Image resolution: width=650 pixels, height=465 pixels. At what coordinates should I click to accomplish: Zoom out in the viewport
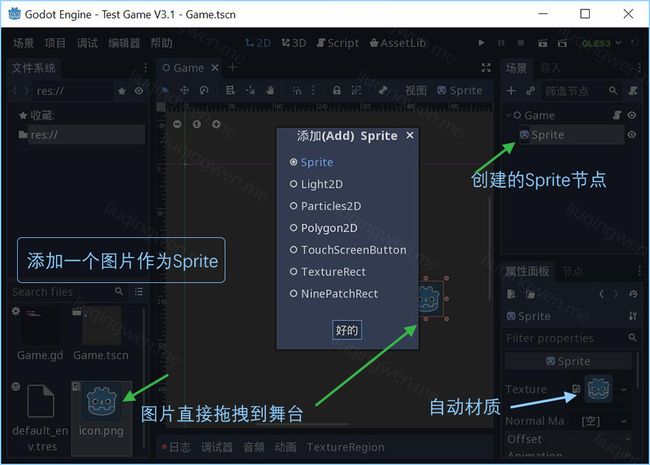[177, 124]
